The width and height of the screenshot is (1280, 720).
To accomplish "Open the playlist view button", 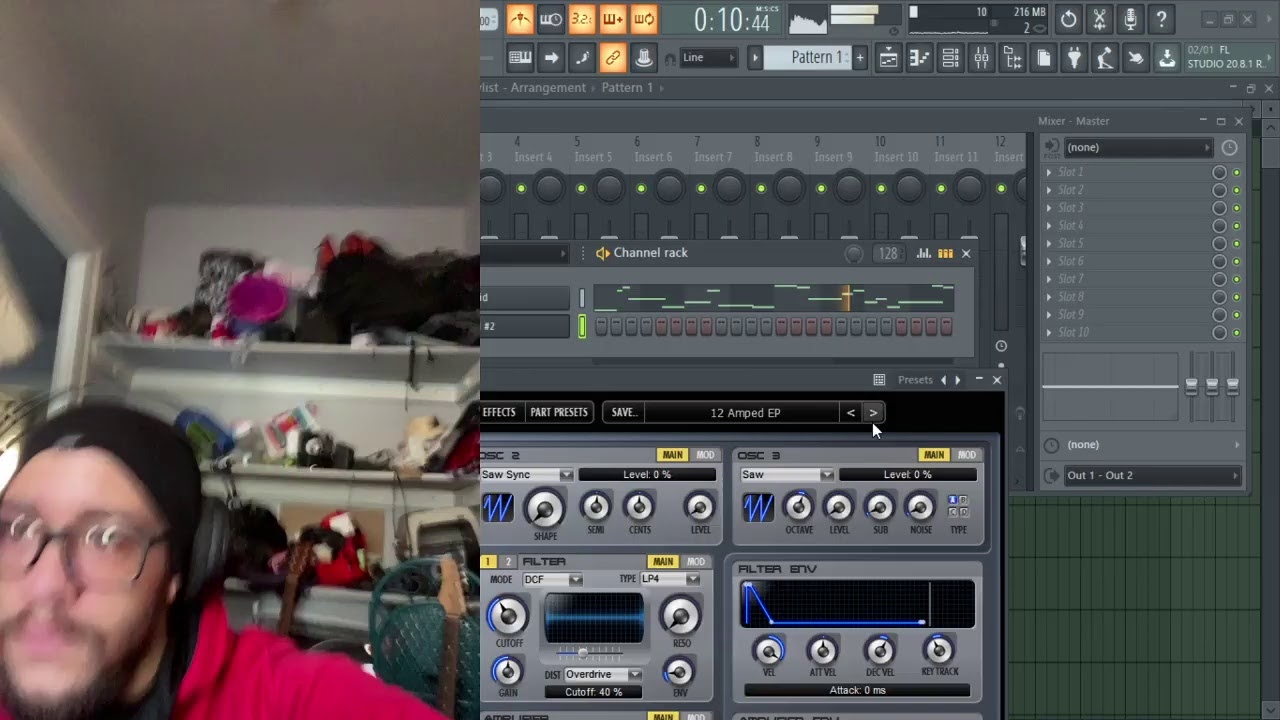I will (888, 59).
